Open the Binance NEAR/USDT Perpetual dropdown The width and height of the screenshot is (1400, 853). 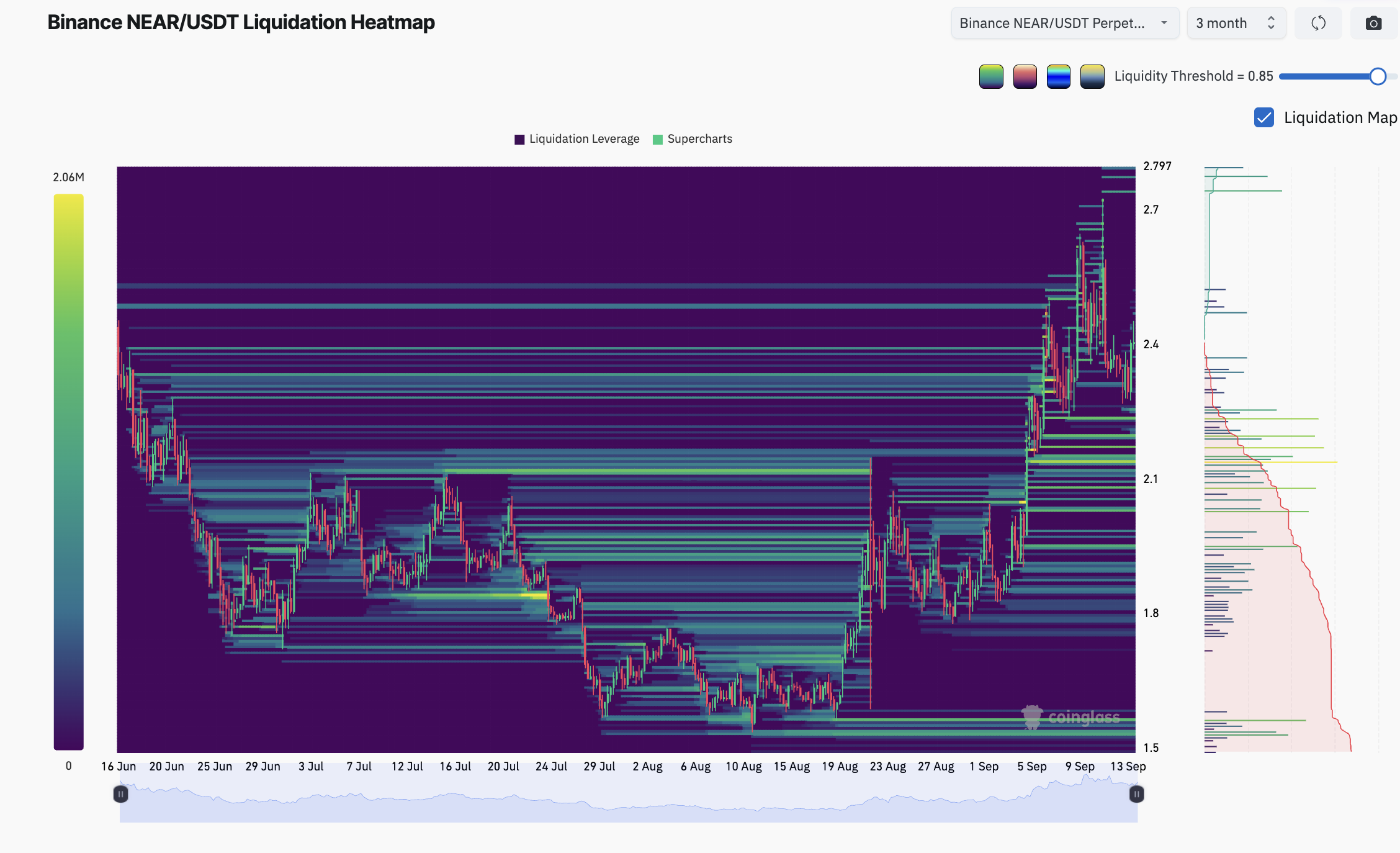click(x=1065, y=23)
